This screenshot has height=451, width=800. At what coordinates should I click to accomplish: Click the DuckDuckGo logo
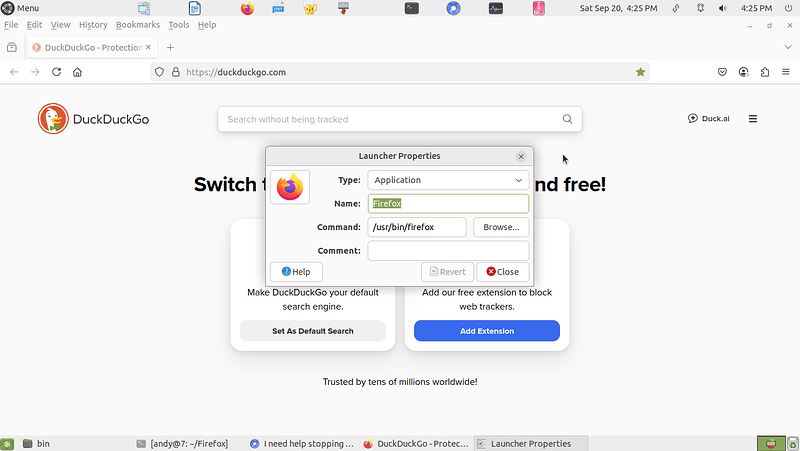click(x=93, y=119)
